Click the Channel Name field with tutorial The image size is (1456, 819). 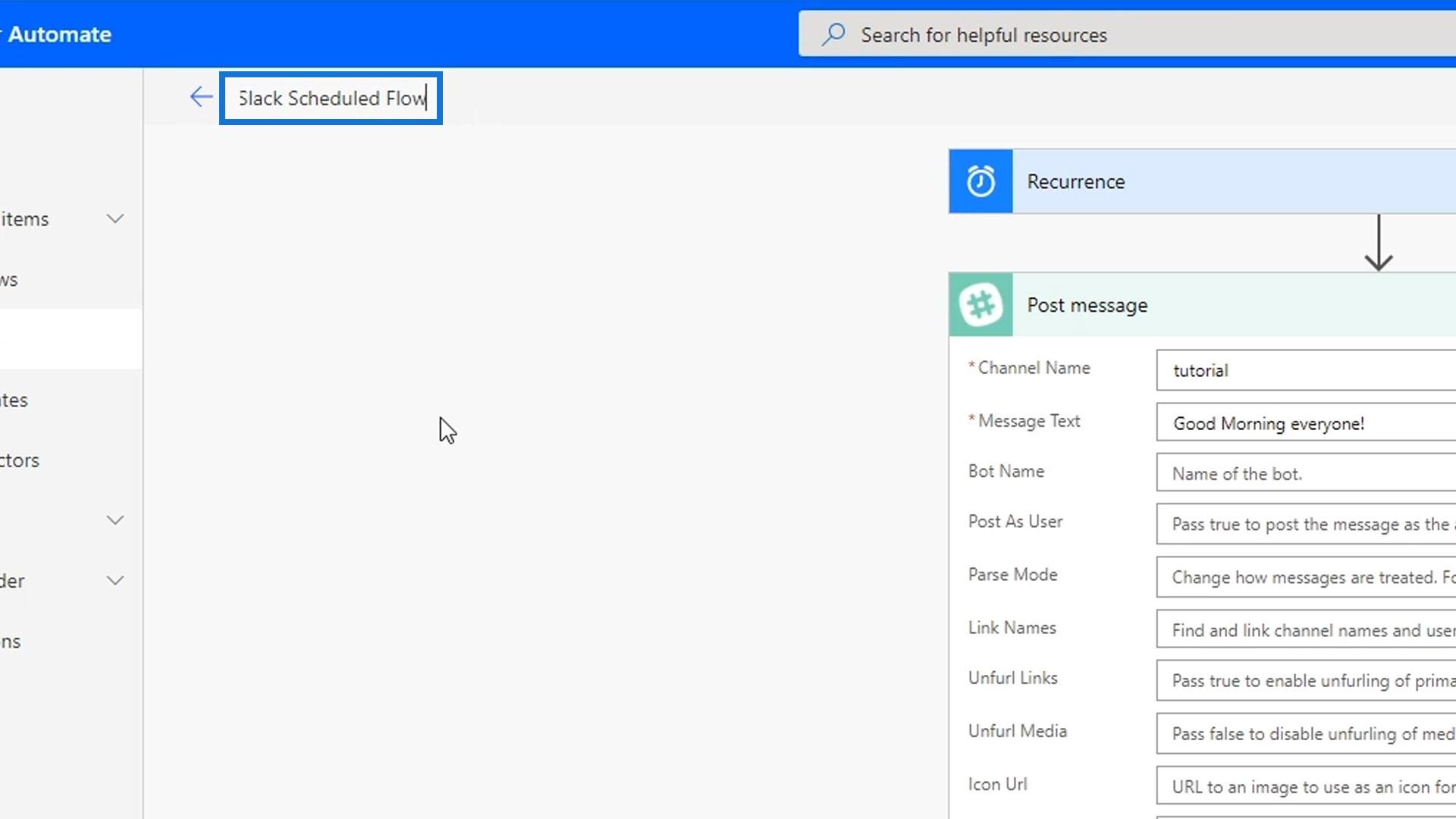[1304, 370]
